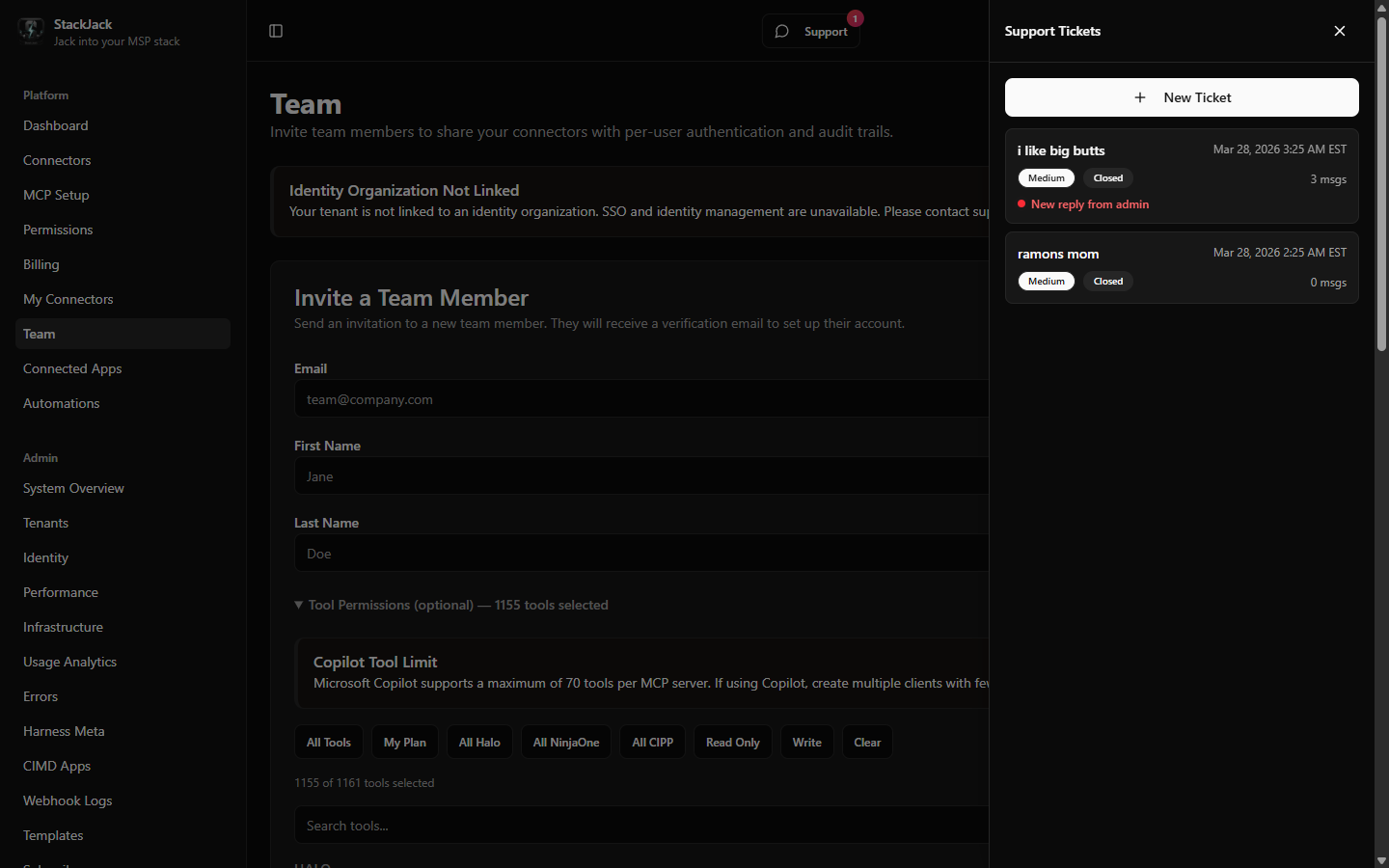1389x868 pixels.
Task: Create a New Ticket
Action: click(x=1182, y=97)
